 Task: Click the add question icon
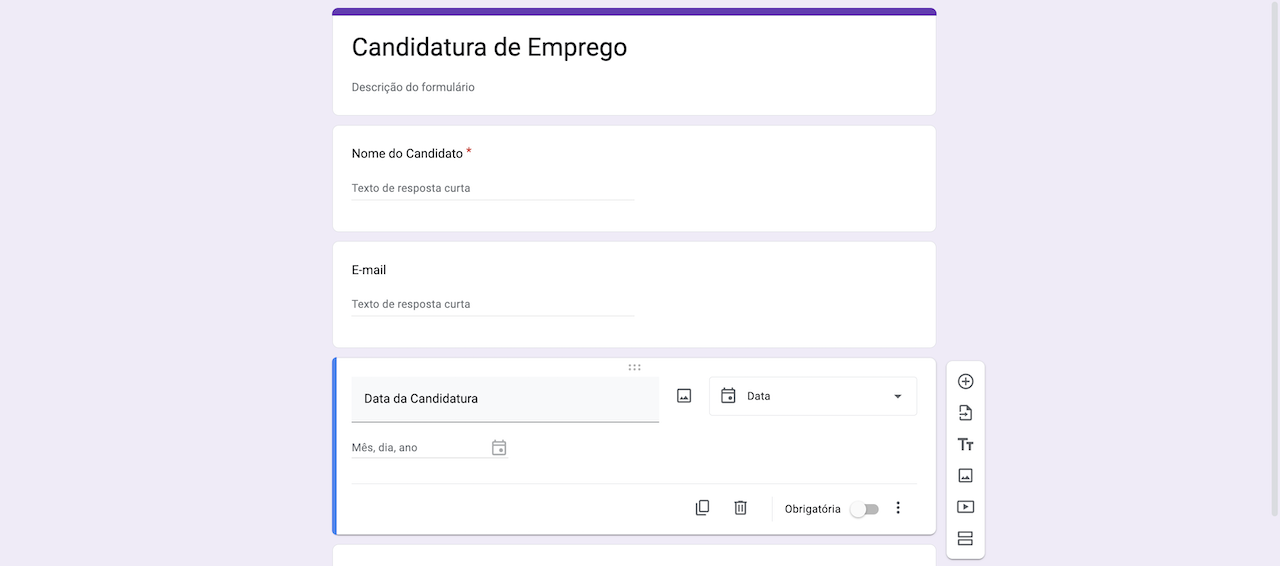(x=965, y=381)
